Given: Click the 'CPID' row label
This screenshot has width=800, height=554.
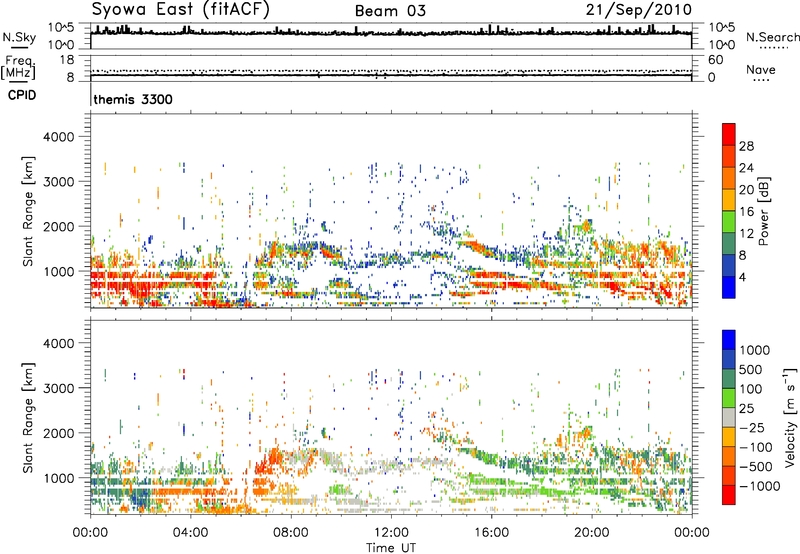Looking at the screenshot, I should click(22, 95).
